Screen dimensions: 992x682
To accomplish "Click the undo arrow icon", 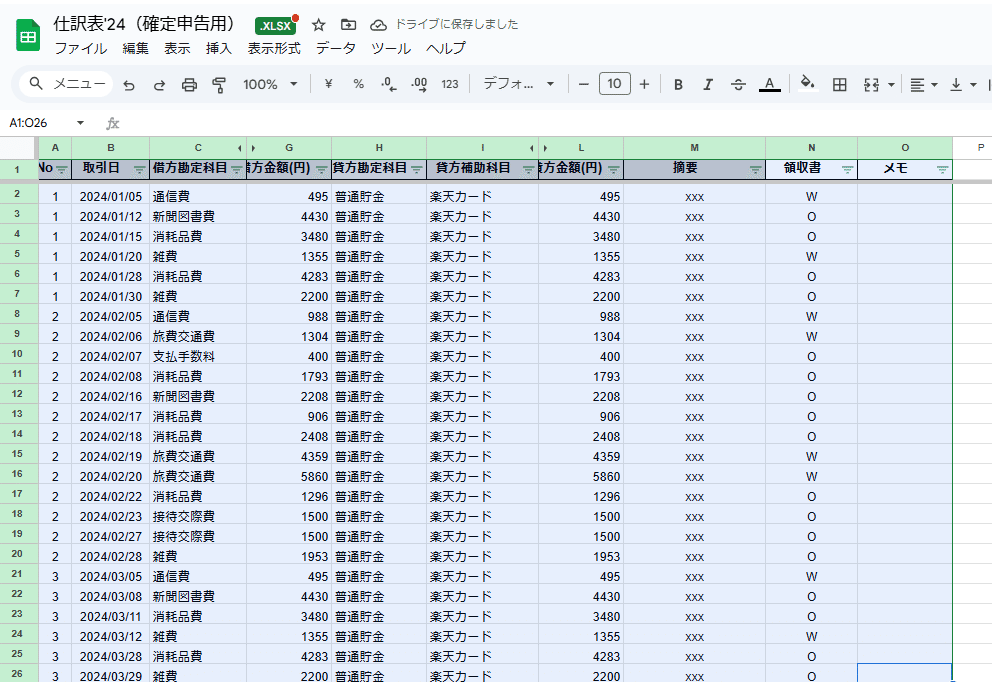I will [x=129, y=84].
